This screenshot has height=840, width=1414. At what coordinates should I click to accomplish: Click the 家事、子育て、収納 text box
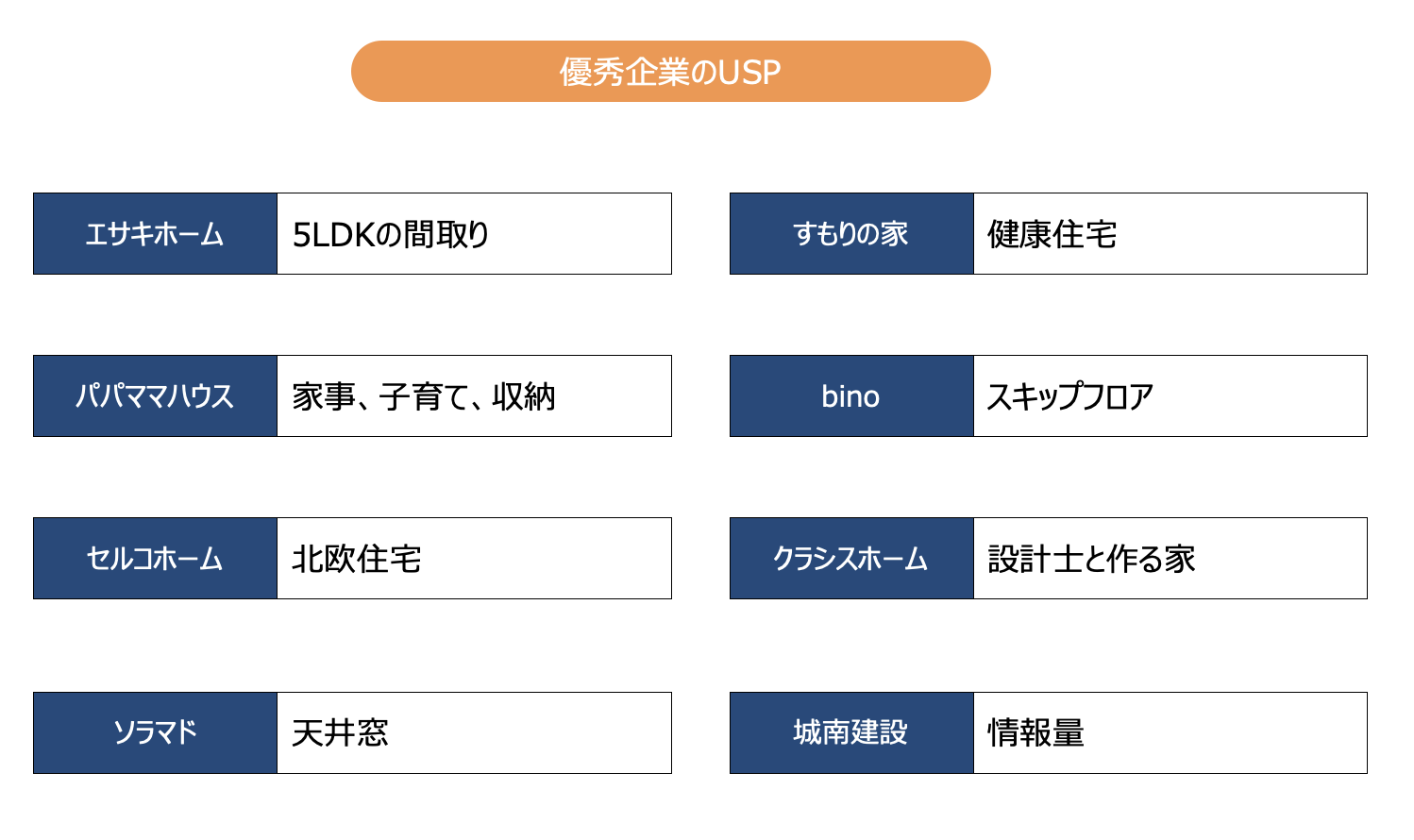click(x=474, y=396)
